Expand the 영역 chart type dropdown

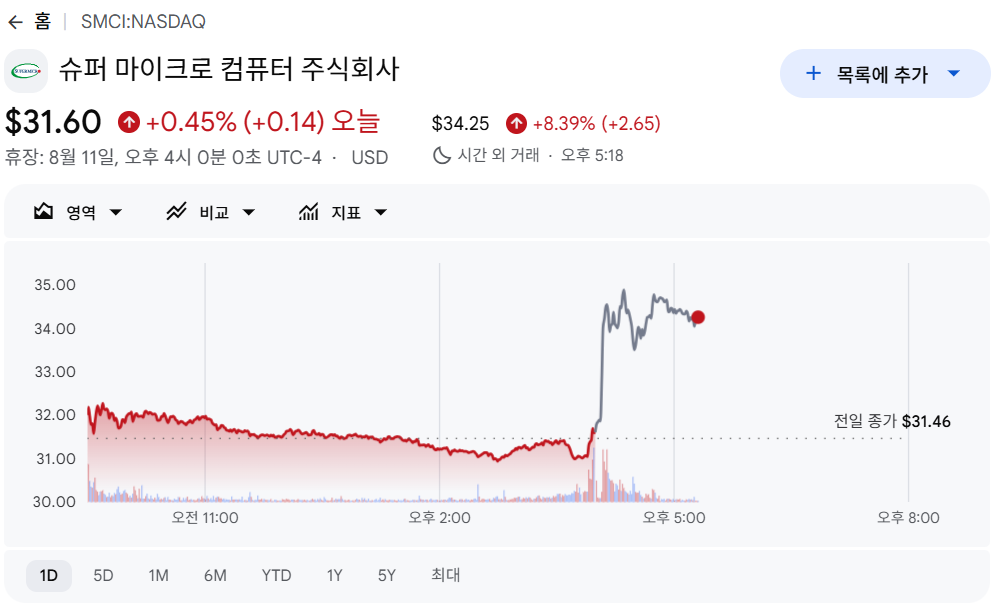[x=116, y=212]
